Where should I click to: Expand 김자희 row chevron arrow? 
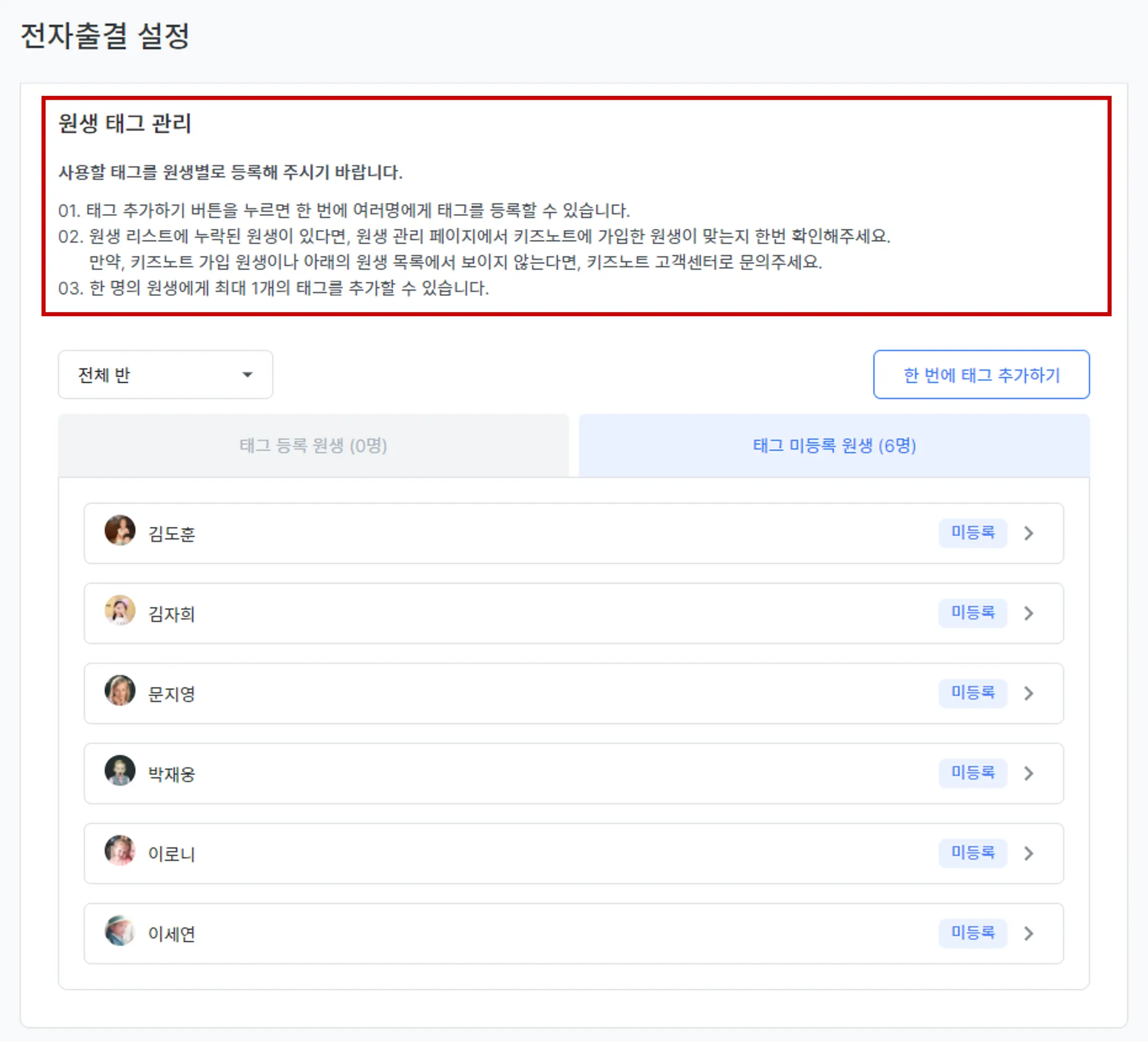tap(1029, 613)
